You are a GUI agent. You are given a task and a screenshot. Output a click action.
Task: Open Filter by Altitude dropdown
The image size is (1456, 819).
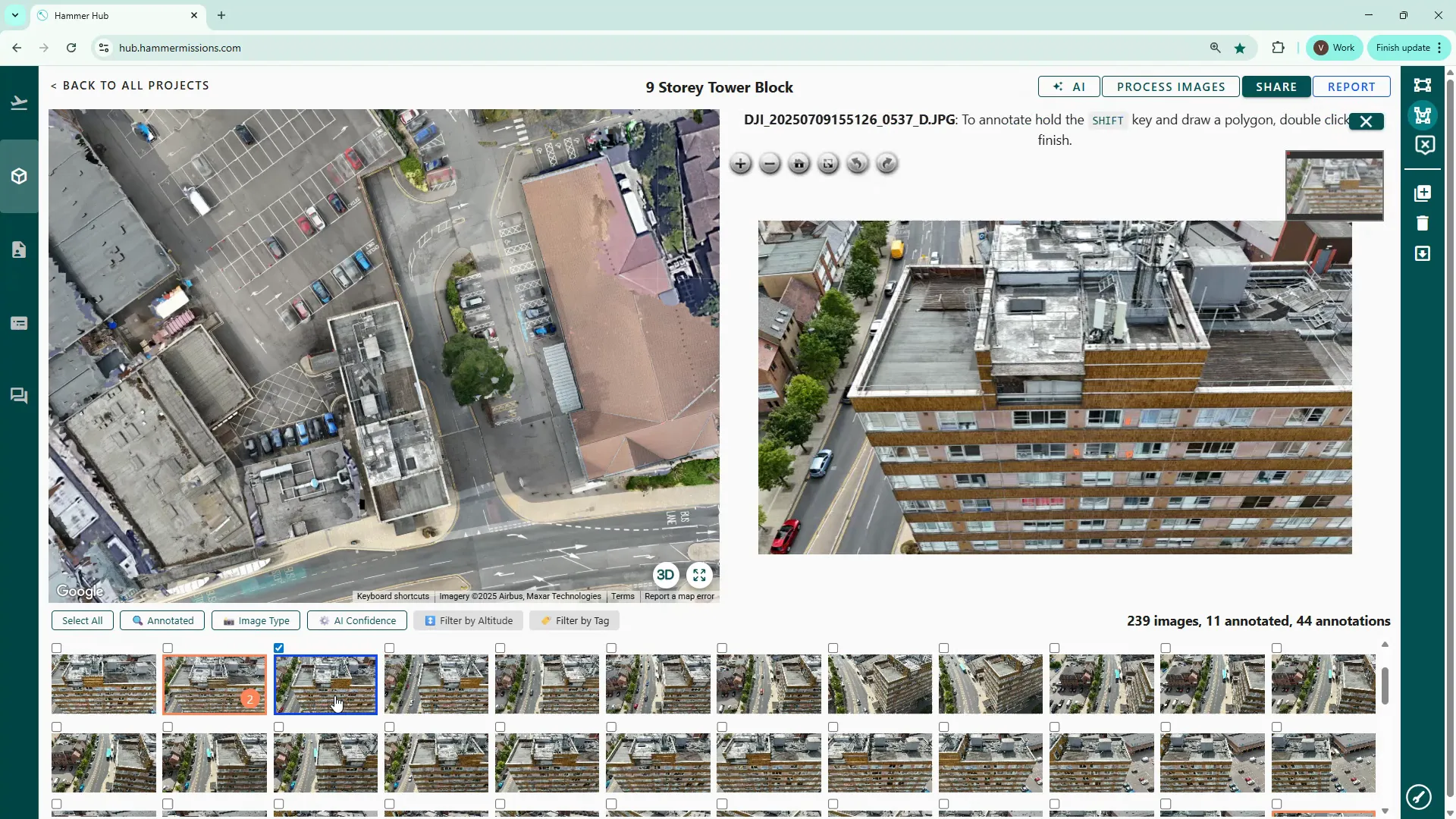(x=468, y=620)
